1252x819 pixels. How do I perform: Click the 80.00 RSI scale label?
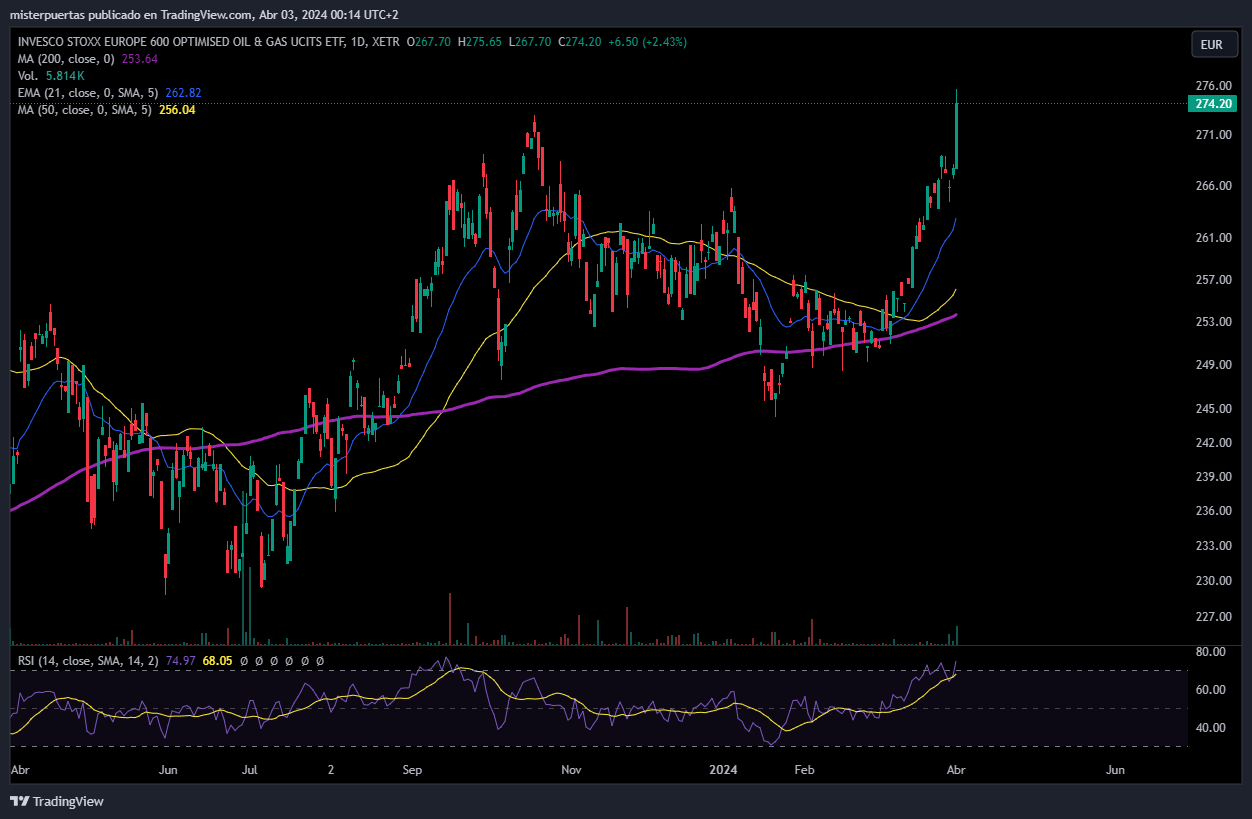point(1210,652)
